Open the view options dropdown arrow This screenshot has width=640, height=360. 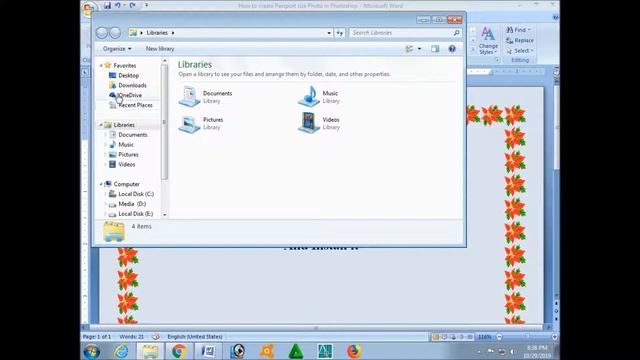click(419, 49)
